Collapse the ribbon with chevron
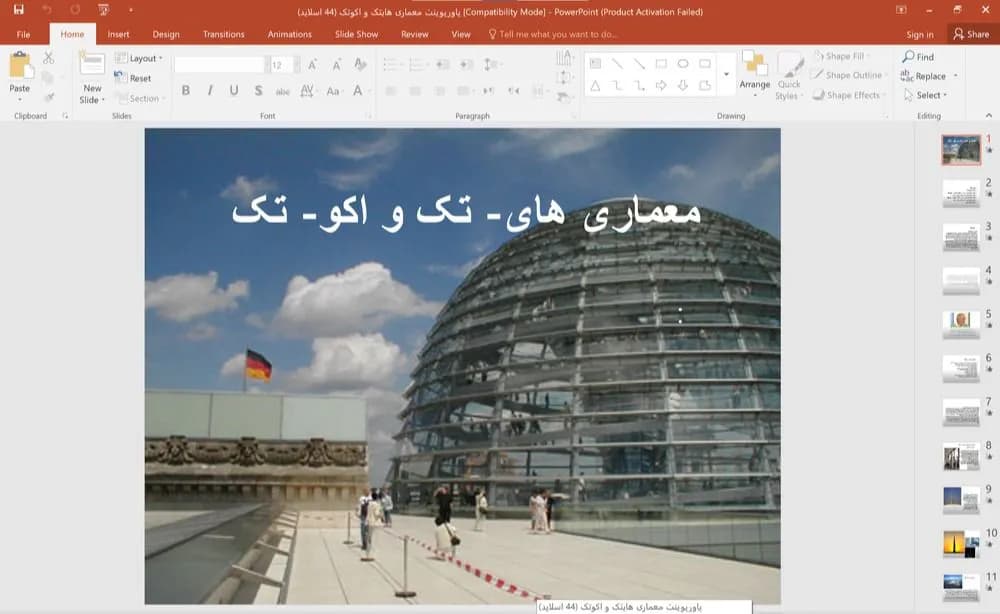The image size is (1000, 614). [989, 115]
